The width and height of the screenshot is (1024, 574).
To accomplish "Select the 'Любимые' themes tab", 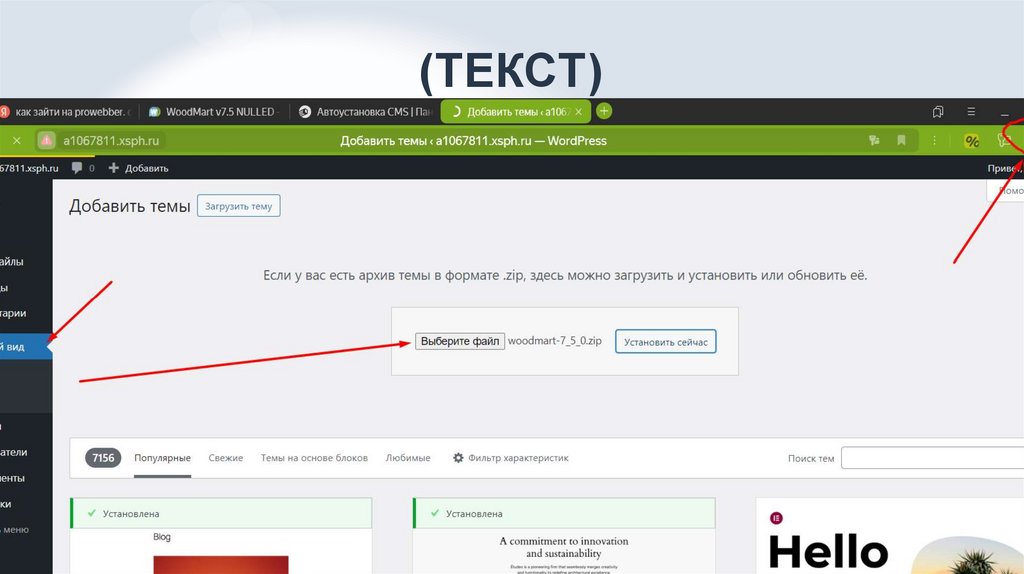I will tap(408, 458).
